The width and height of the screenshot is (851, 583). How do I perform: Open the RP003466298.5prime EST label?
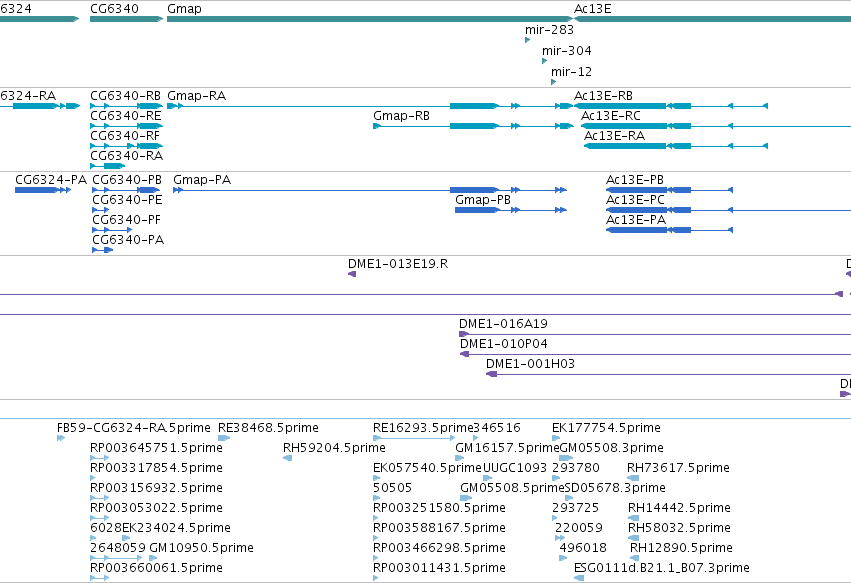tap(440, 548)
